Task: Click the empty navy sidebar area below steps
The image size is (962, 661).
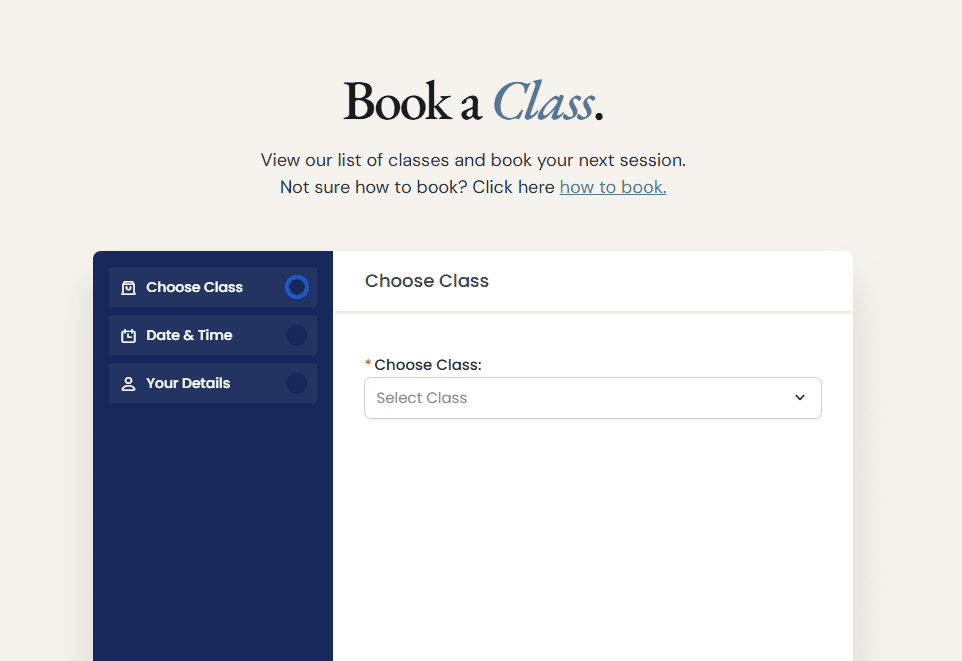Action: (x=213, y=530)
